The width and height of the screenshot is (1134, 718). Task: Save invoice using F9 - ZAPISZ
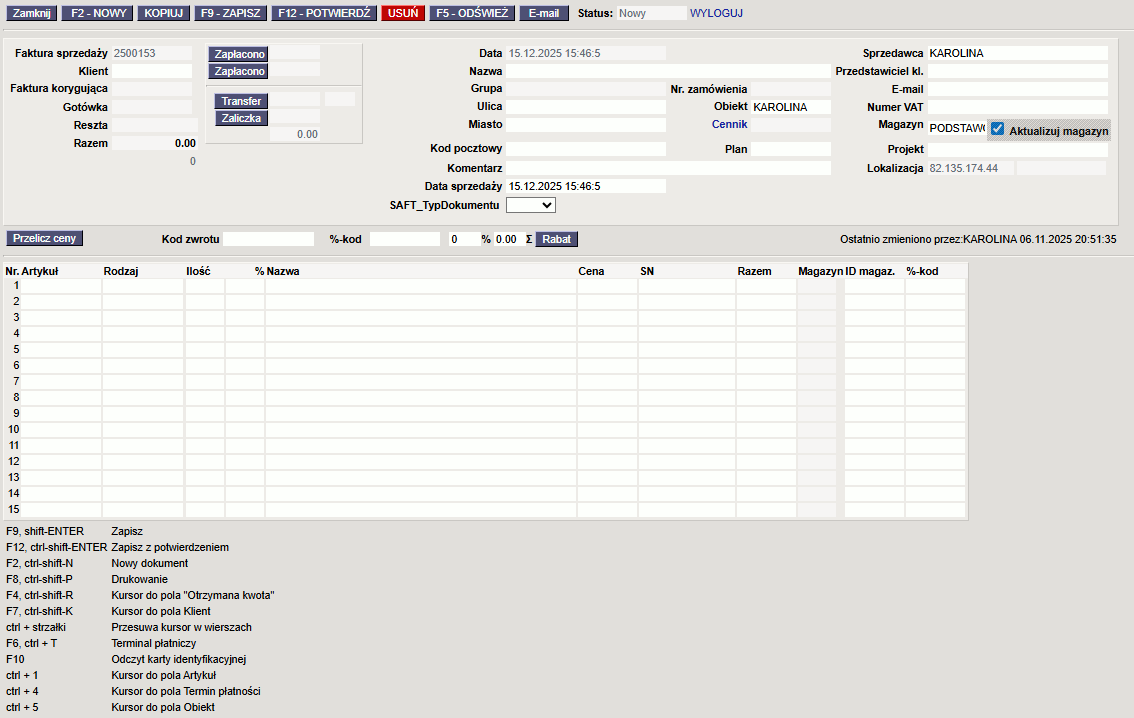click(x=229, y=14)
